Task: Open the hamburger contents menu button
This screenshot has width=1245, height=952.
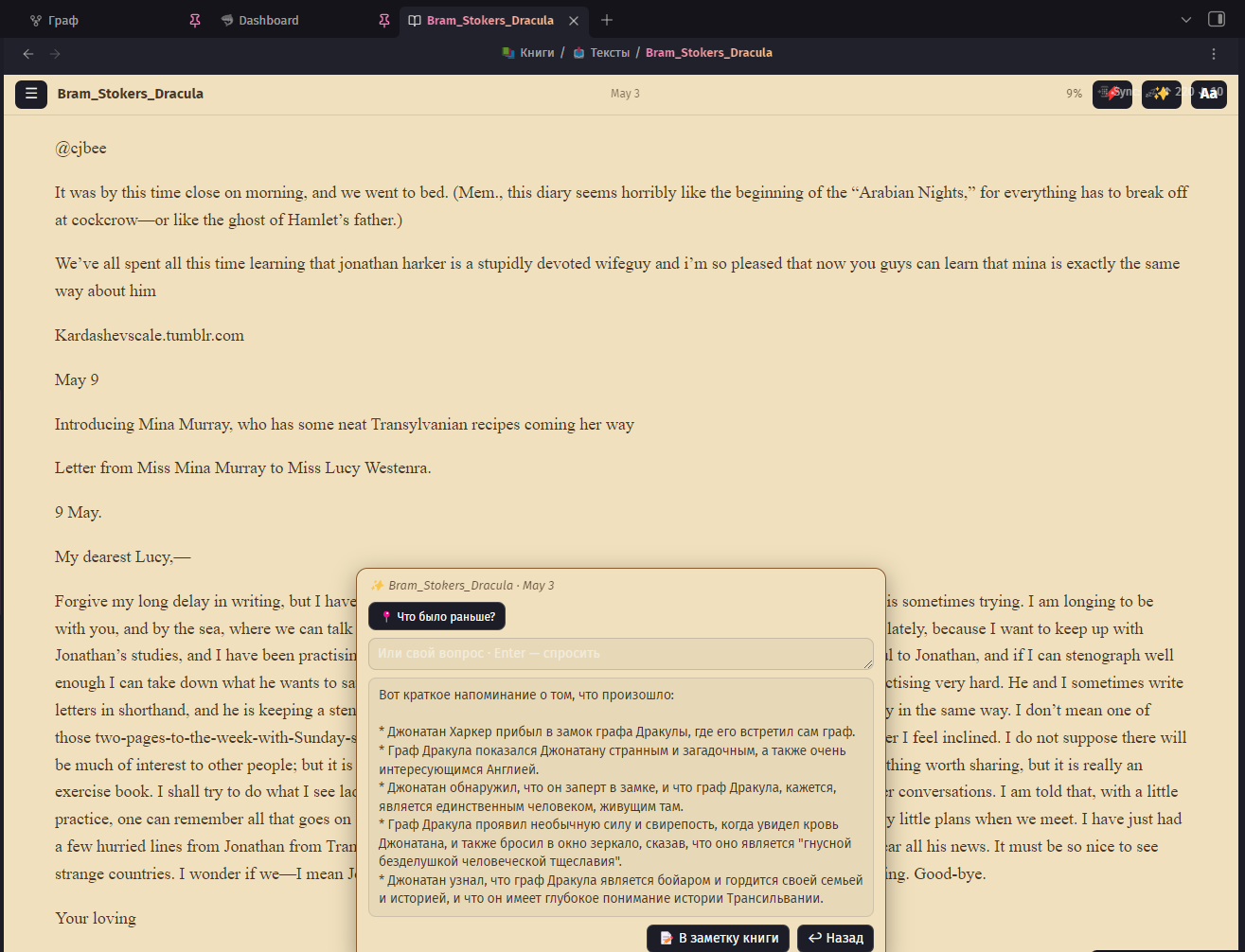Action: point(31,94)
